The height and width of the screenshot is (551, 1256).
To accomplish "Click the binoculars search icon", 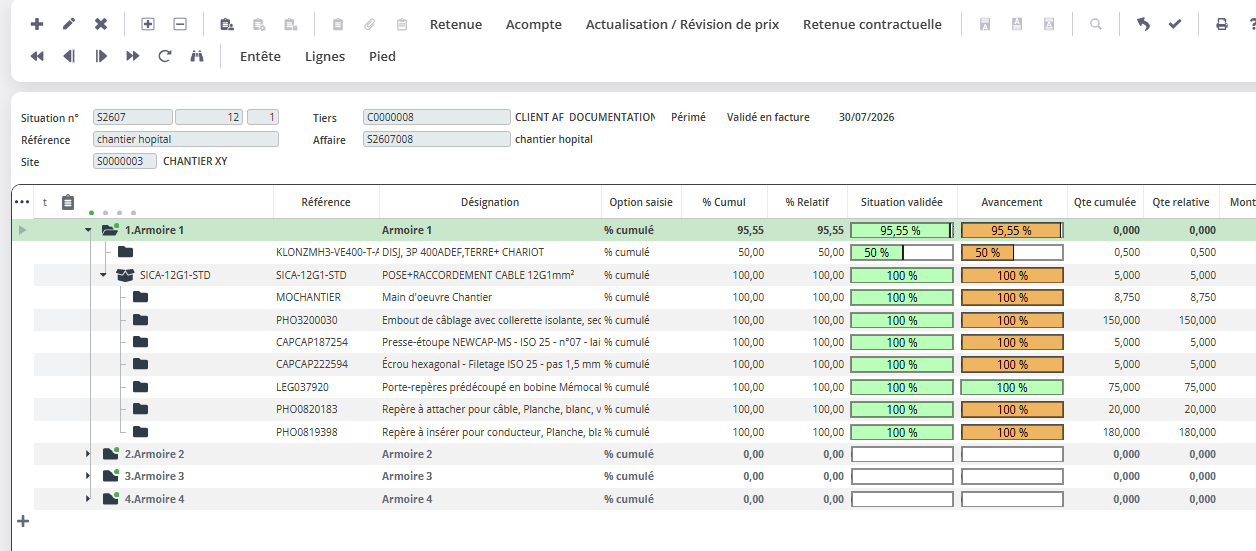I will point(197,57).
